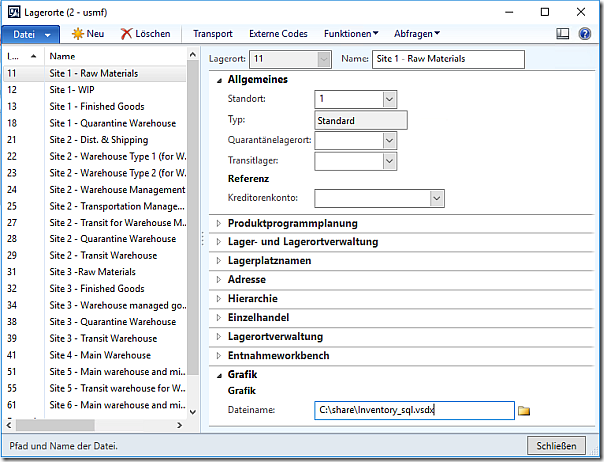Open the Standort dropdown
This screenshot has height=462, width=604.
(x=389, y=99)
